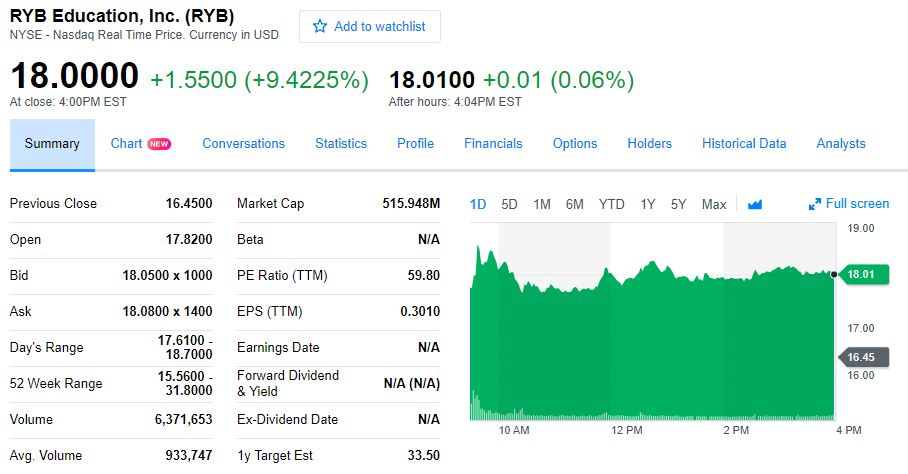The height and width of the screenshot is (474, 908).
Task: Switch to the Historical Data tab
Action: pos(744,144)
